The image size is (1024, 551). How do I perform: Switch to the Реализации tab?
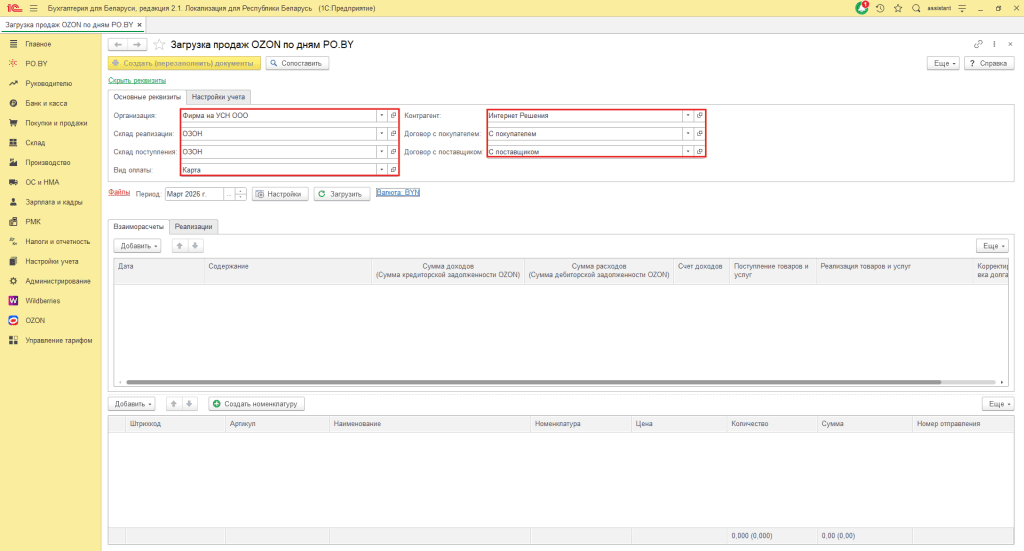[x=193, y=227]
